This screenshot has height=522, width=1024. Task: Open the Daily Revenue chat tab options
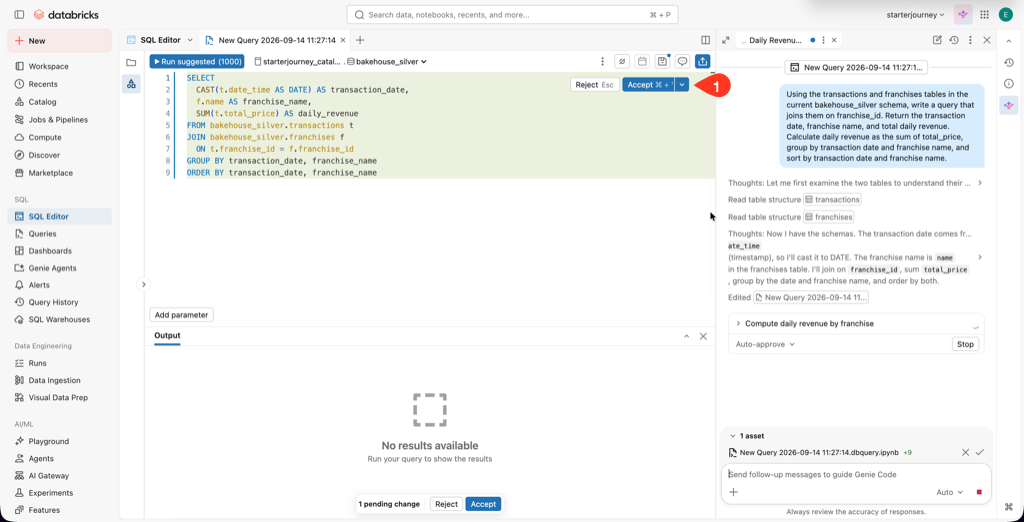(823, 41)
